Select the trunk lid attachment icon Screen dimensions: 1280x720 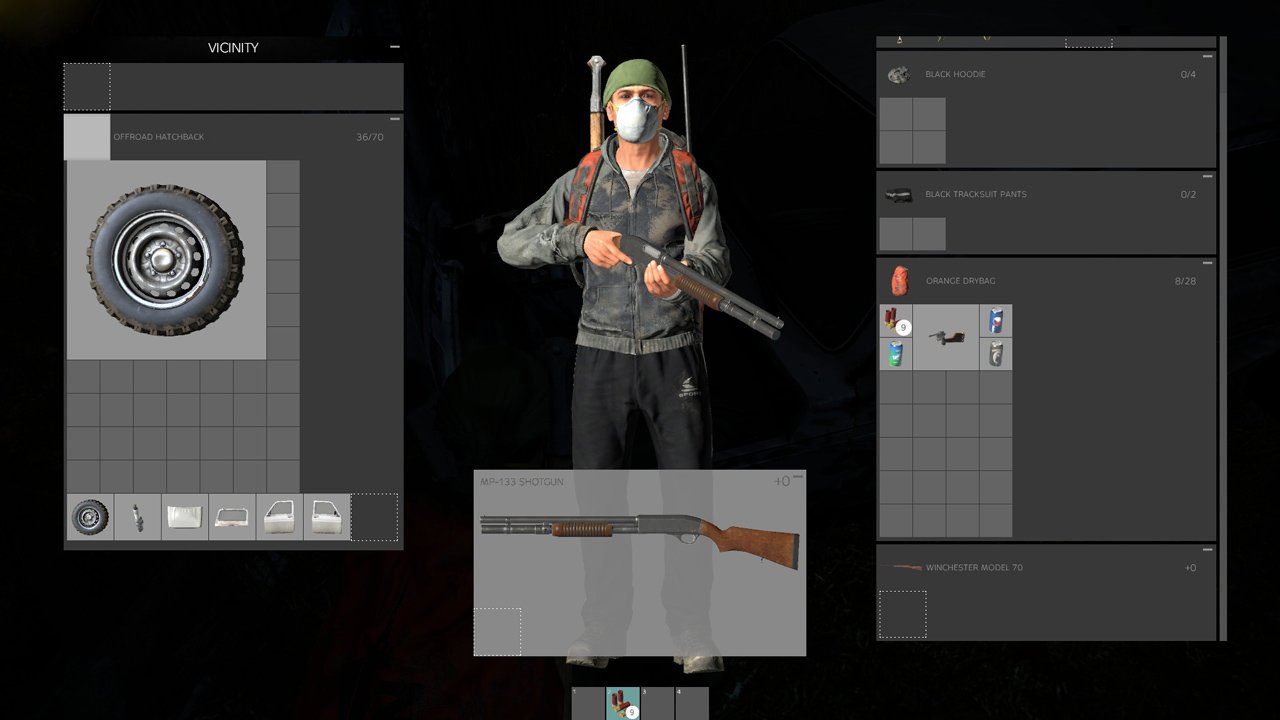point(232,517)
